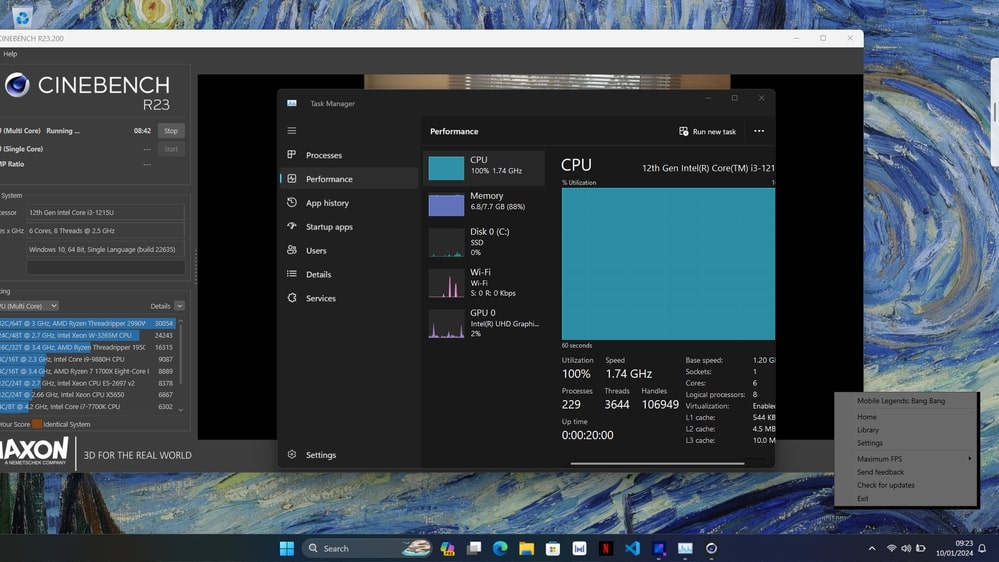Open the Processes page in Task Manager

pos(349,155)
